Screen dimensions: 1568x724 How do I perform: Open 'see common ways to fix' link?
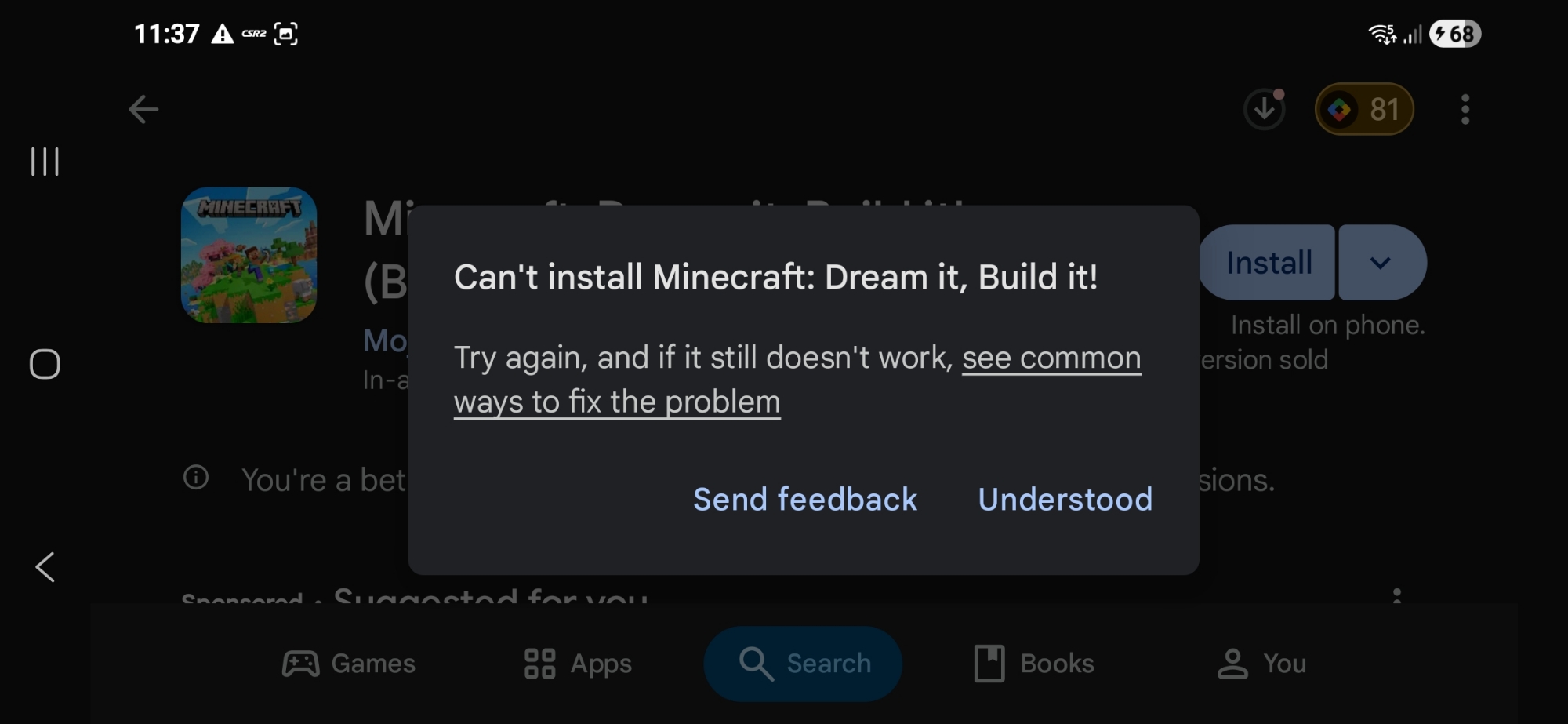point(797,380)
